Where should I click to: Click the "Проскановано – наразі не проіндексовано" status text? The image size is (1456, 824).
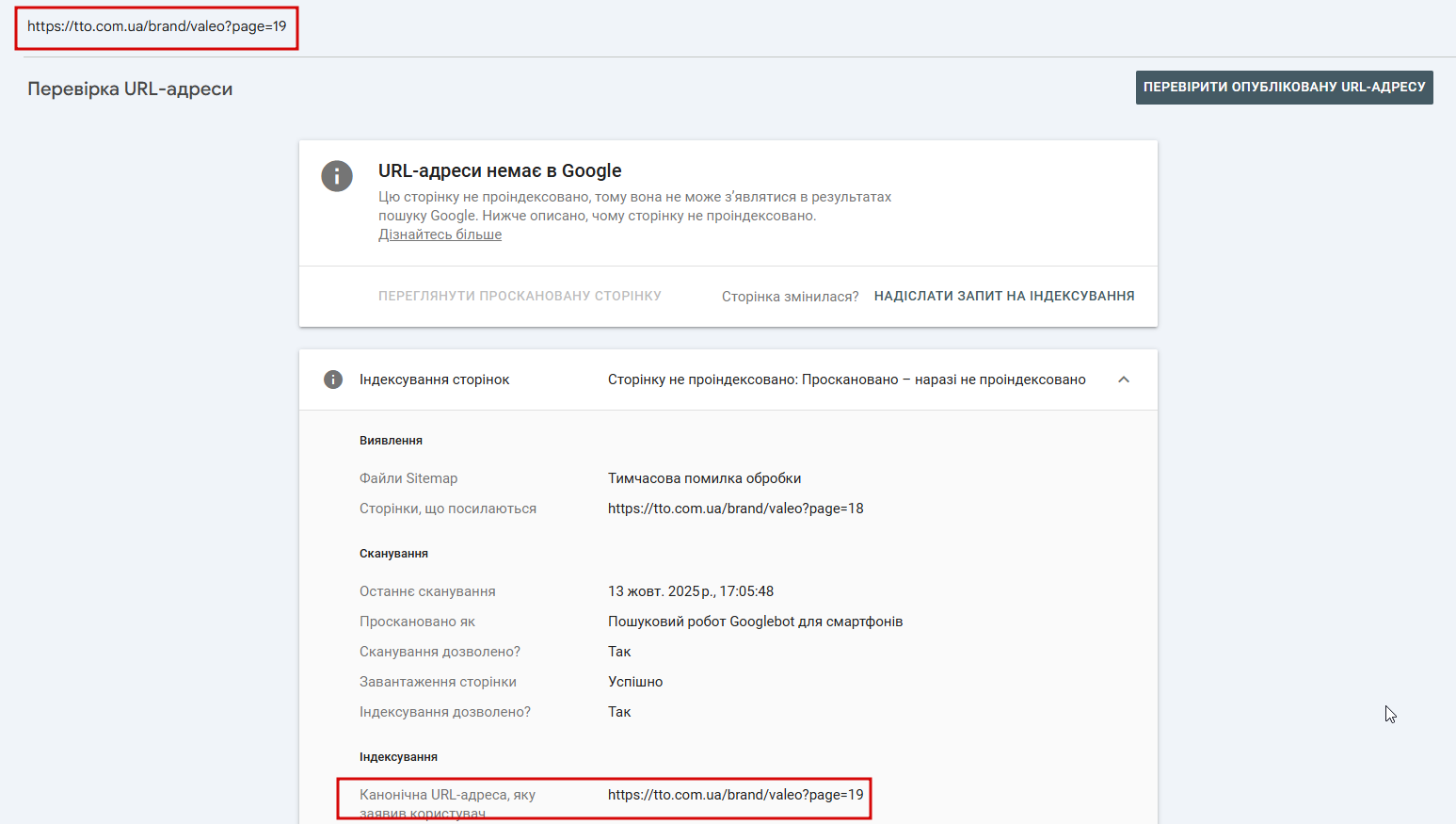(x=944, y=380)
